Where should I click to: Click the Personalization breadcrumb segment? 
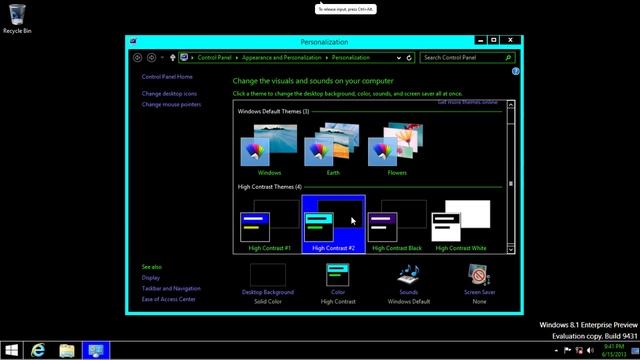pyautogui.click(x=351, y=58)
